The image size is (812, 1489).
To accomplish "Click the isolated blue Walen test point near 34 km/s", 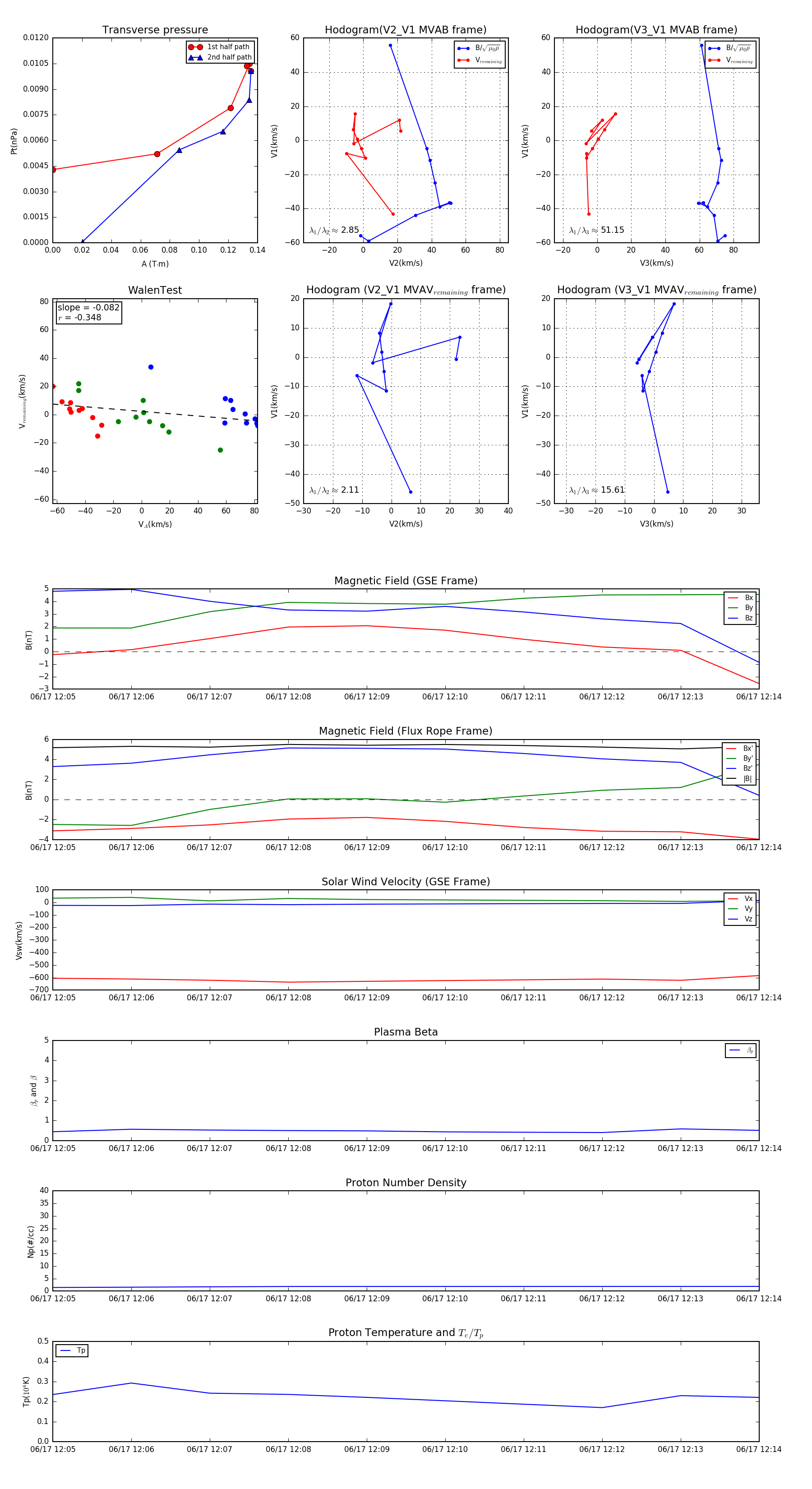I will pyautogui.click(x=151, y=367).
